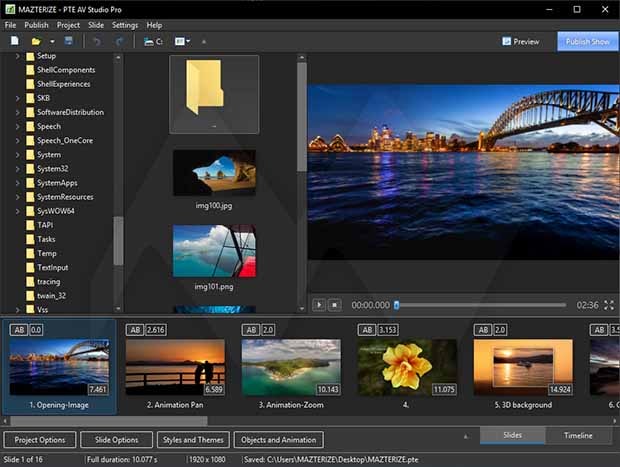Click the folder tree vertical scrollbar

coord(118,240)
